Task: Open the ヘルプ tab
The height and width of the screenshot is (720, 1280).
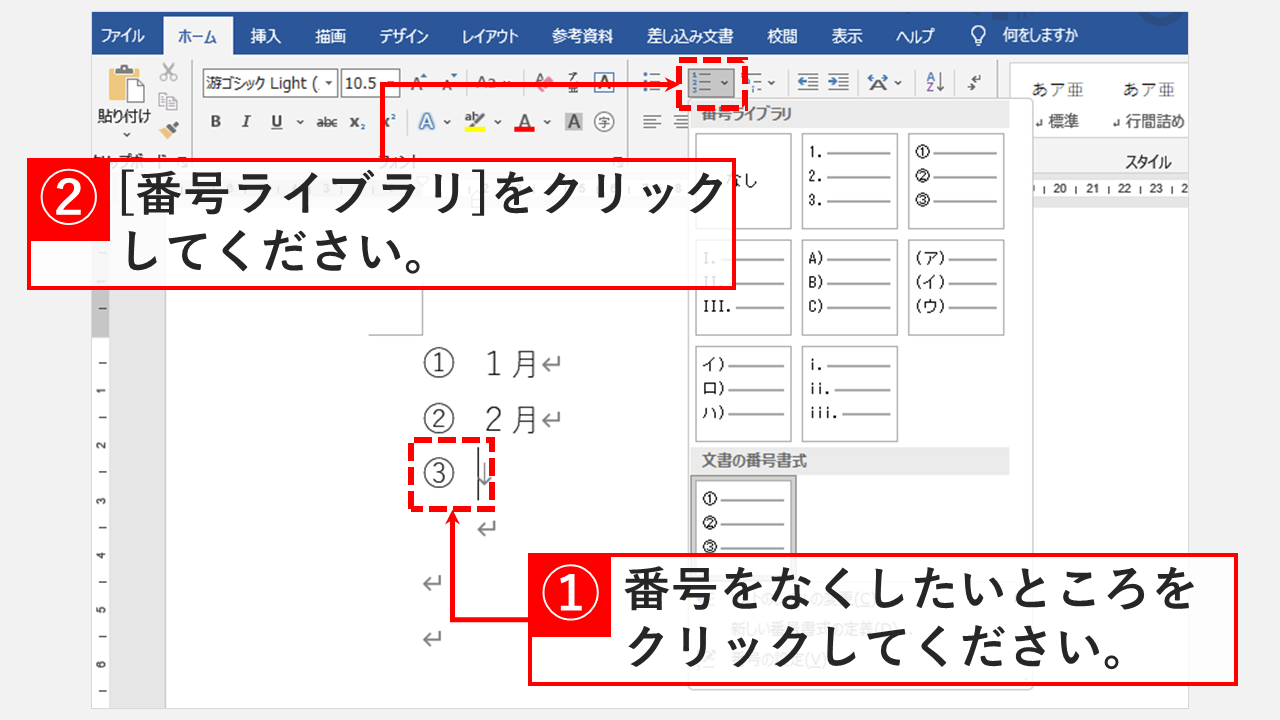Action: coord(914,36)
